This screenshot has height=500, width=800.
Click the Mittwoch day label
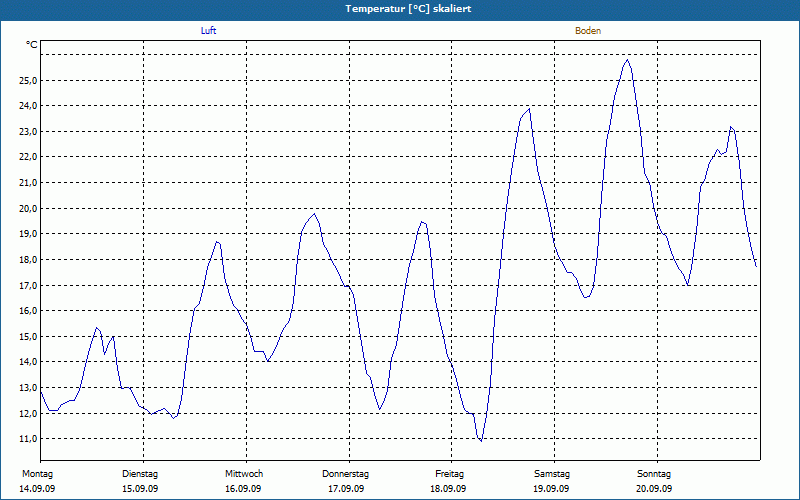[x=244, y=474]
